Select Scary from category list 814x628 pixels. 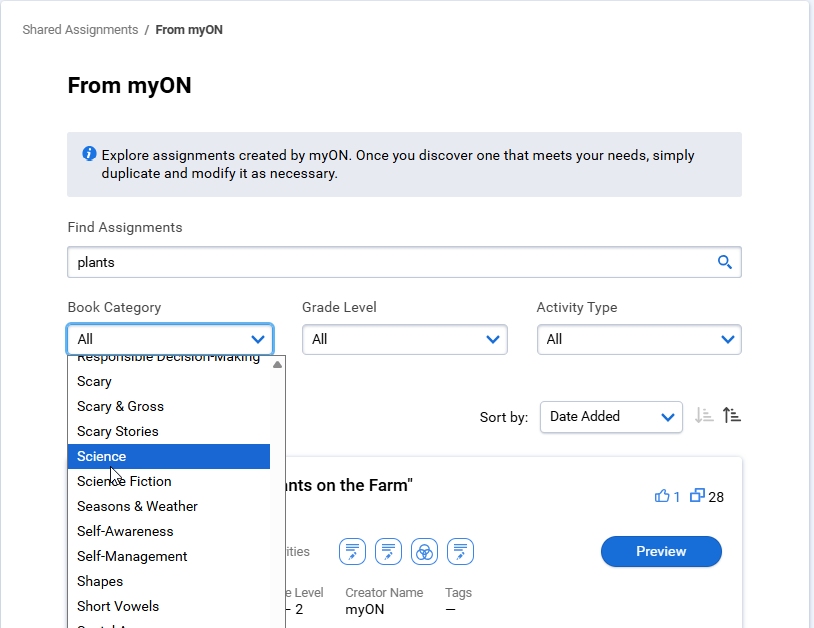[169, 381]
